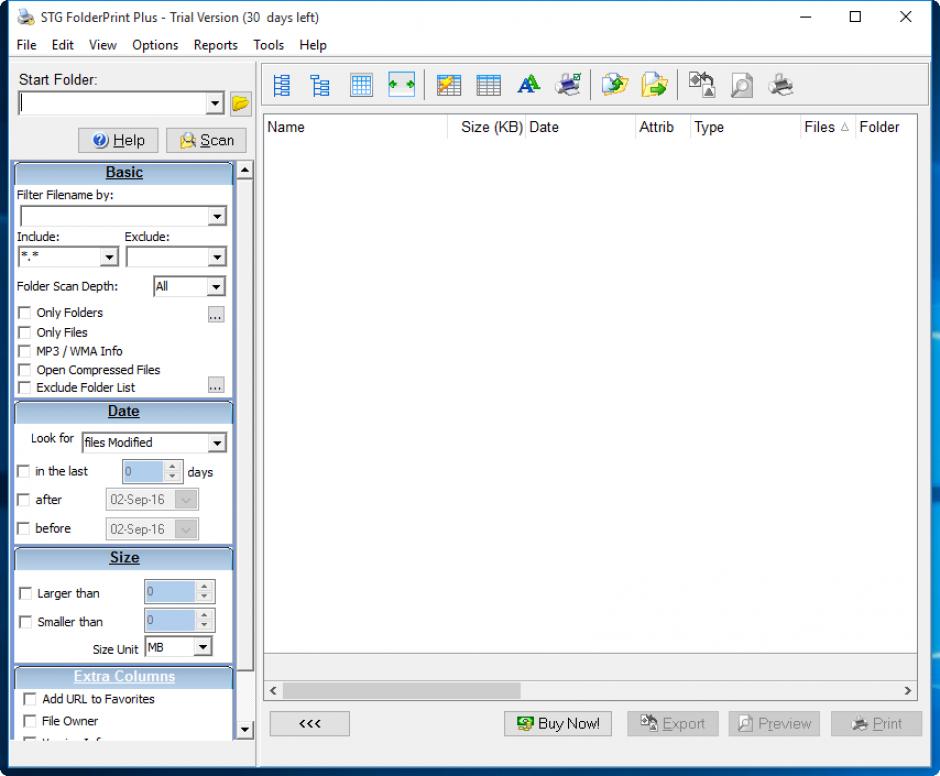940x776 pixels.
Task: Open the Look for files Modified dropdown
Action: (x=216, y=443)
